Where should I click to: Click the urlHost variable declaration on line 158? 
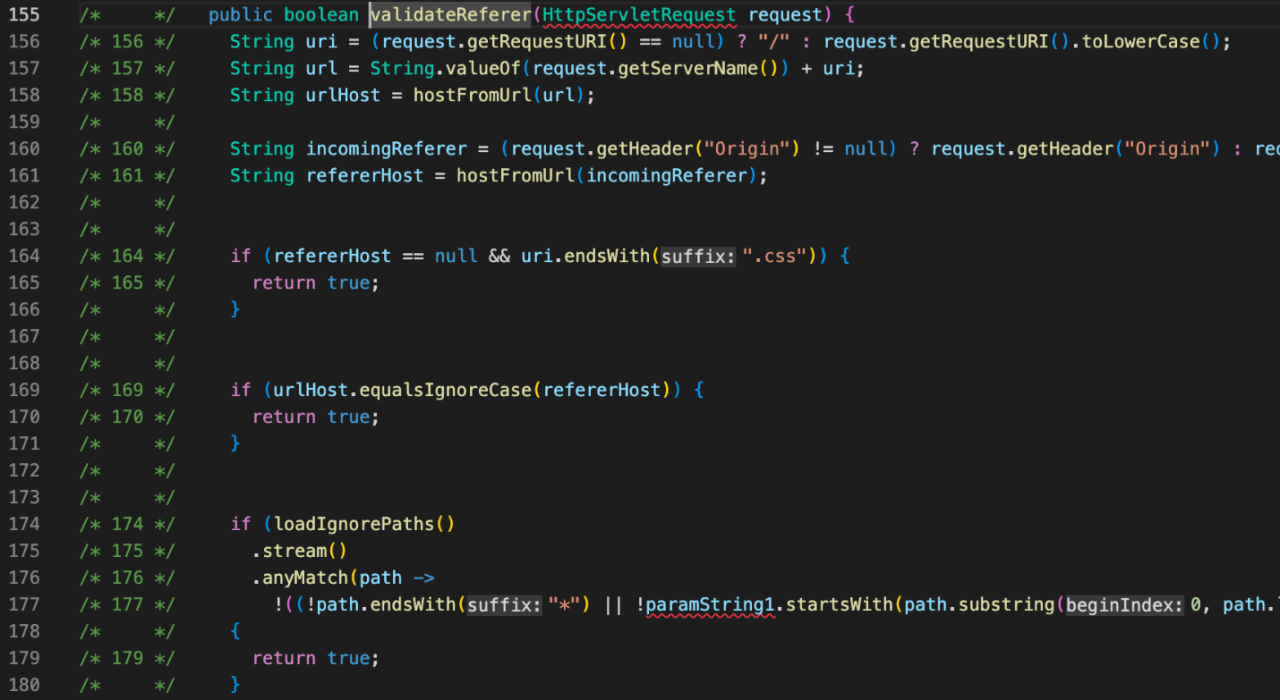click(x=343, y=96)
